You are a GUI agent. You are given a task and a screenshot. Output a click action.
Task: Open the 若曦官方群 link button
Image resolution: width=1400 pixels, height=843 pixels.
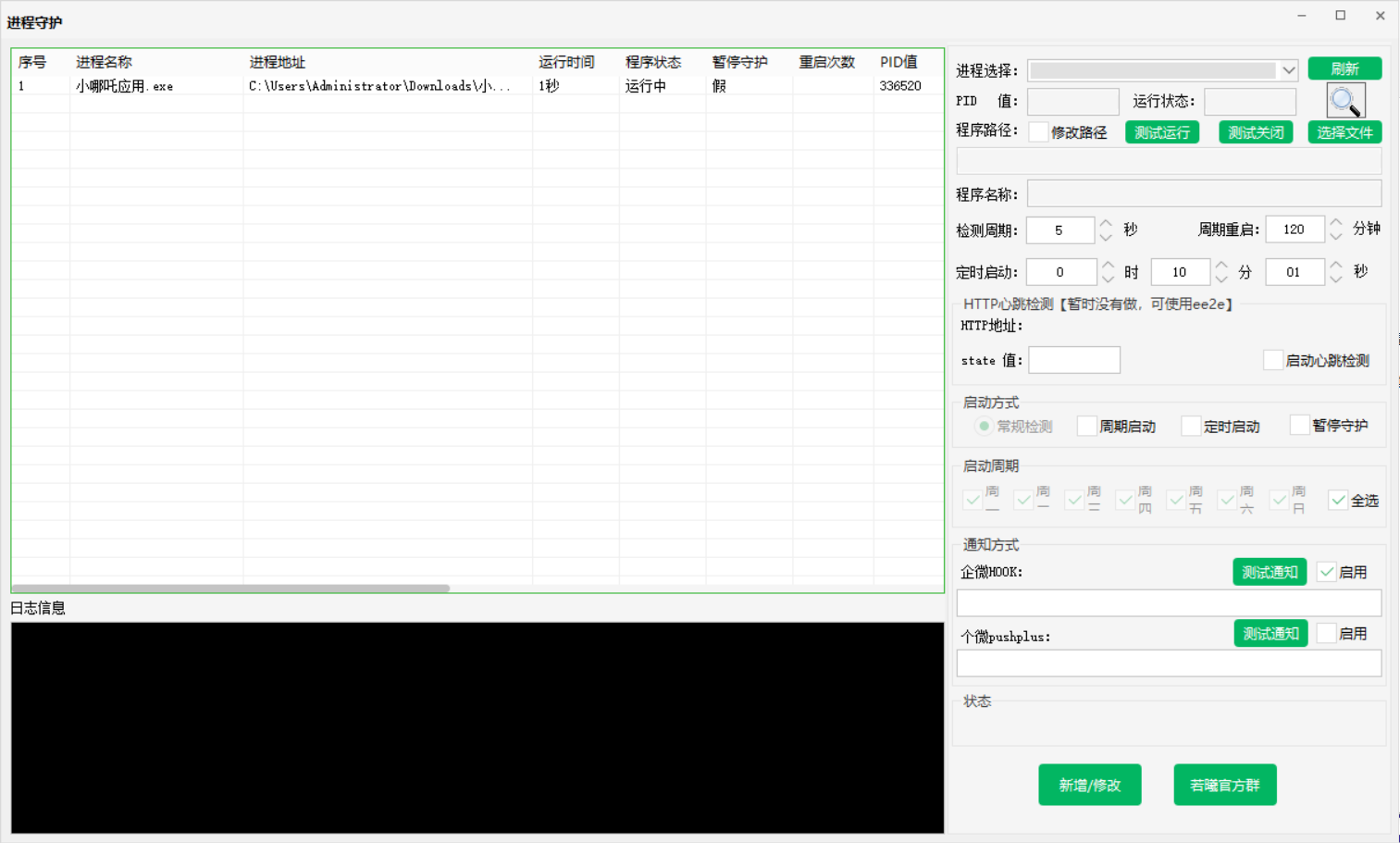pos(1224,785)
